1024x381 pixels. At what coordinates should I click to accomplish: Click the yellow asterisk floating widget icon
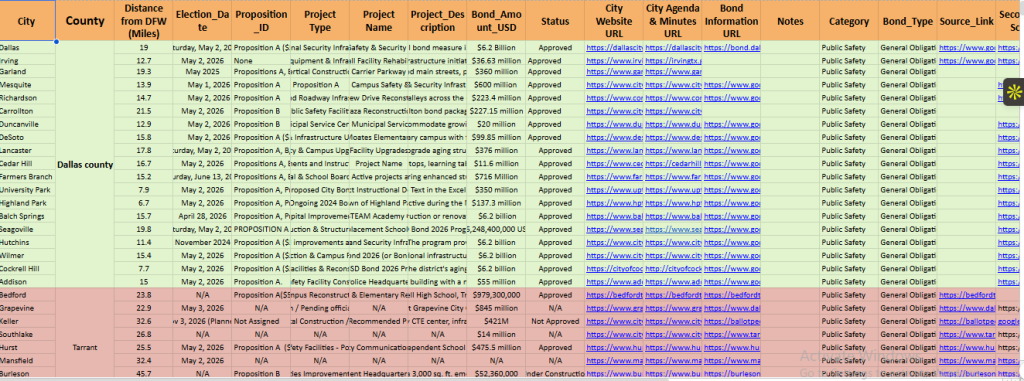(x=1014, y=92)
